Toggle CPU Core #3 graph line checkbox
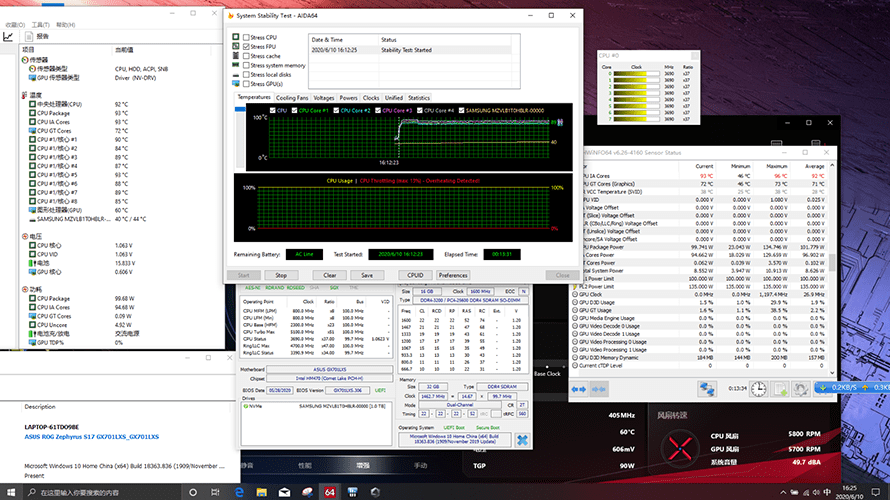890x500 pixels. pos(378,111)
